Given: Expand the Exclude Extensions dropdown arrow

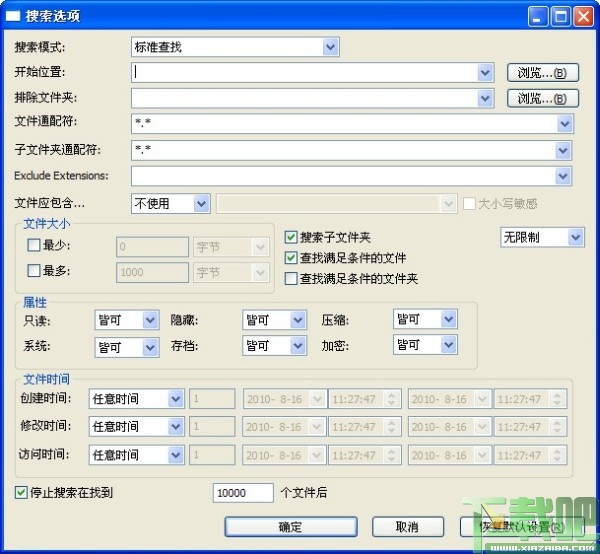Looking at the screenshot, I should pyautogui.click(x=563, y=176).
